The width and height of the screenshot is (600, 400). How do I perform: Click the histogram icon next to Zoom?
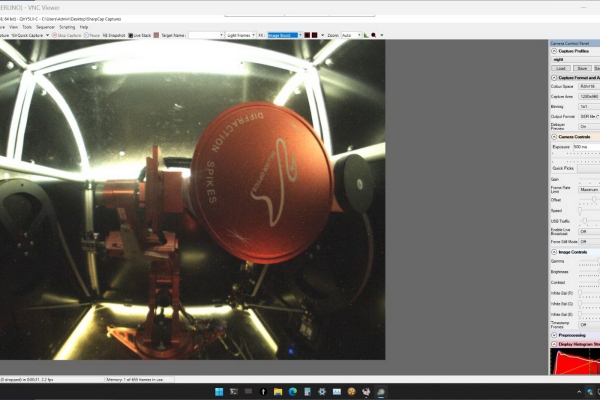(366, 35)
